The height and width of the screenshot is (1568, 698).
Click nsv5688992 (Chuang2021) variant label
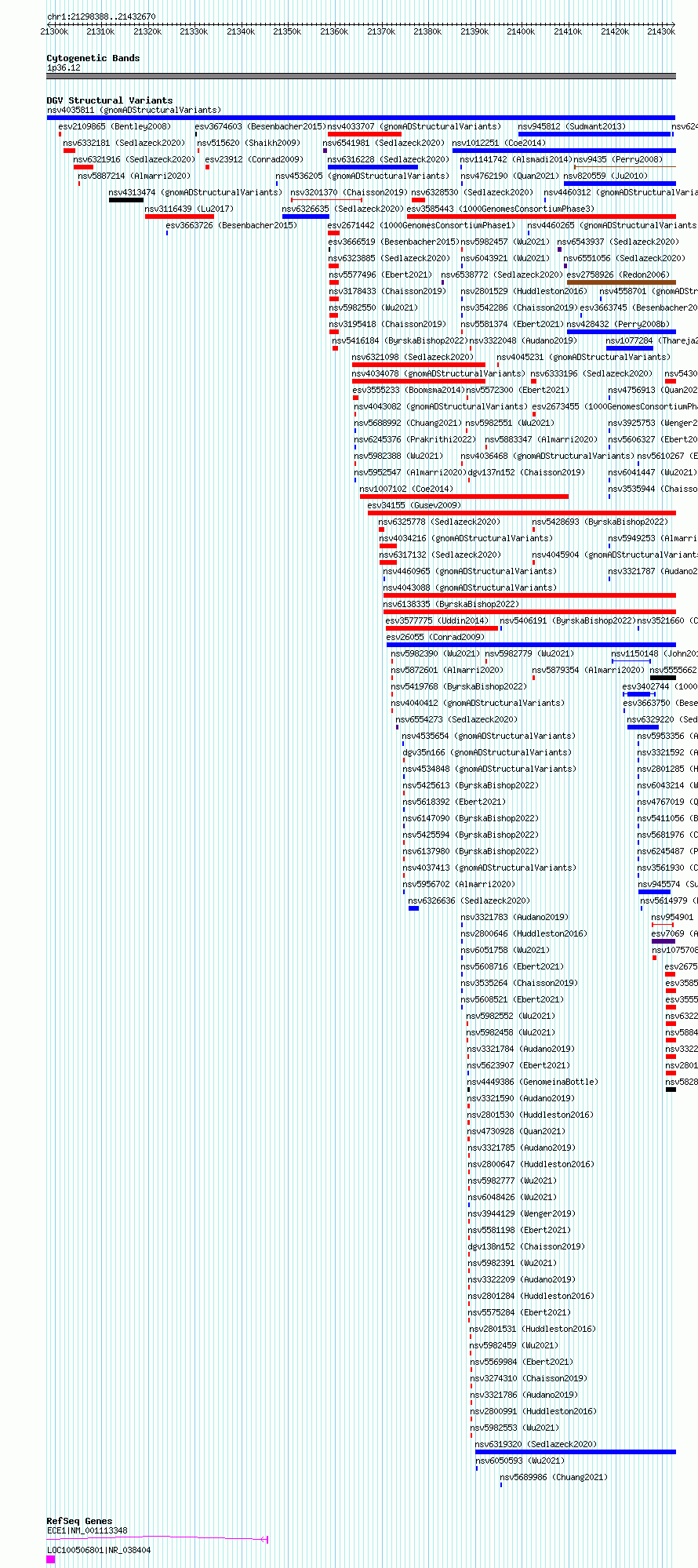[x=408, y=424]
